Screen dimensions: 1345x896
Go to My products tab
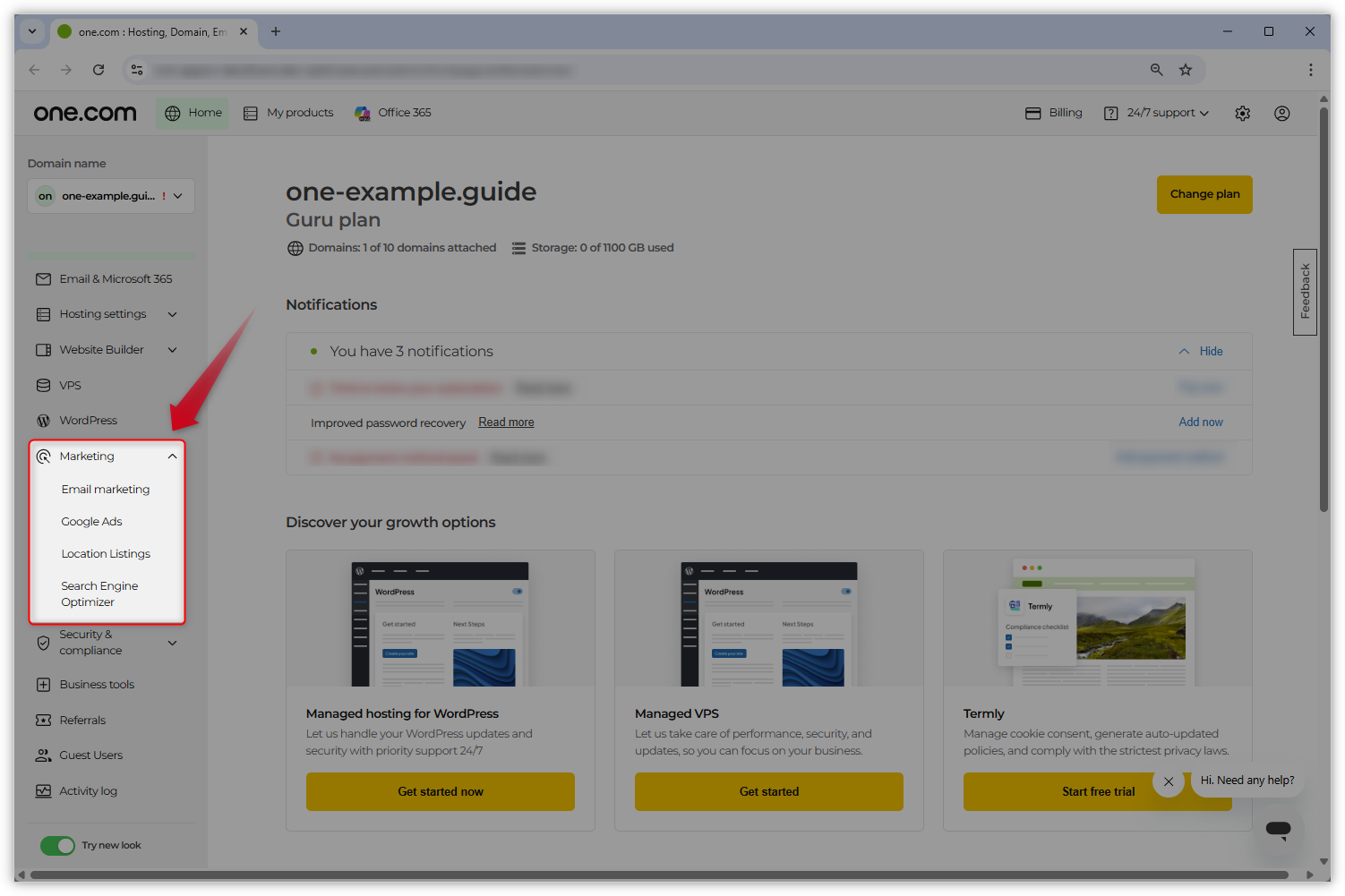click(x=289, y=113)
